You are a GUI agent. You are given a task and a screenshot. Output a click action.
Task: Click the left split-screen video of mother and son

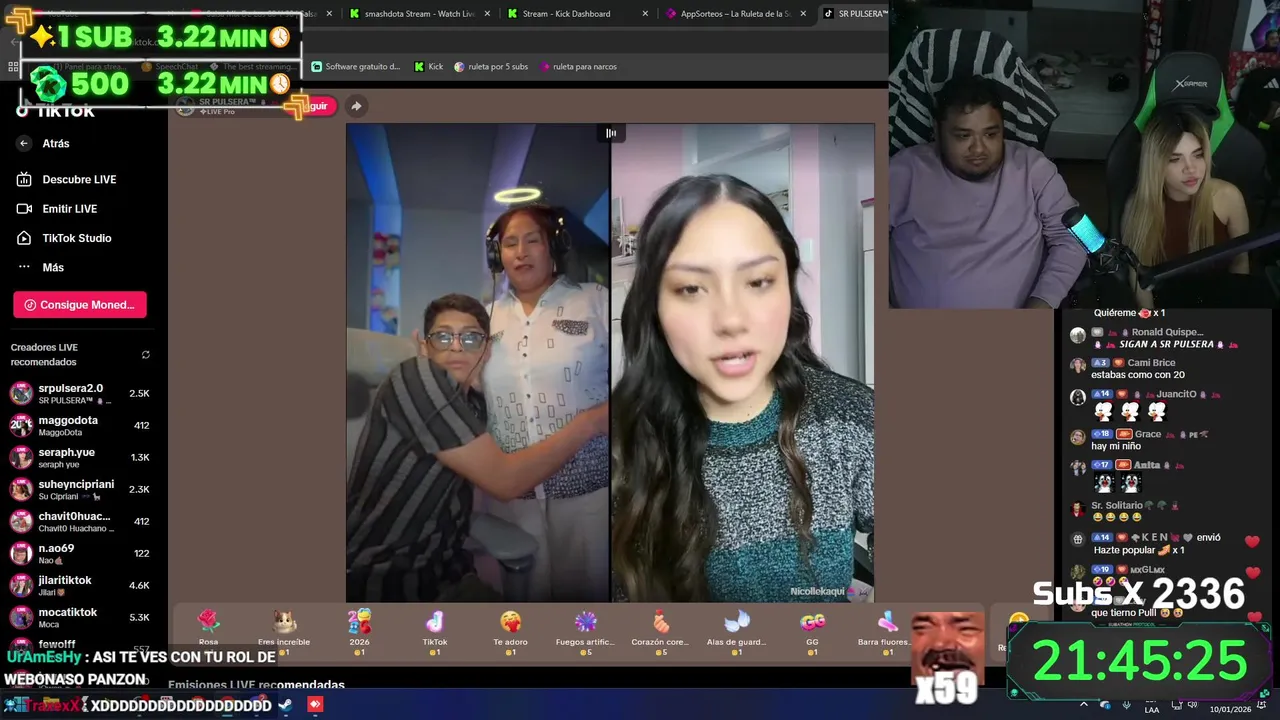click(478, 362)
